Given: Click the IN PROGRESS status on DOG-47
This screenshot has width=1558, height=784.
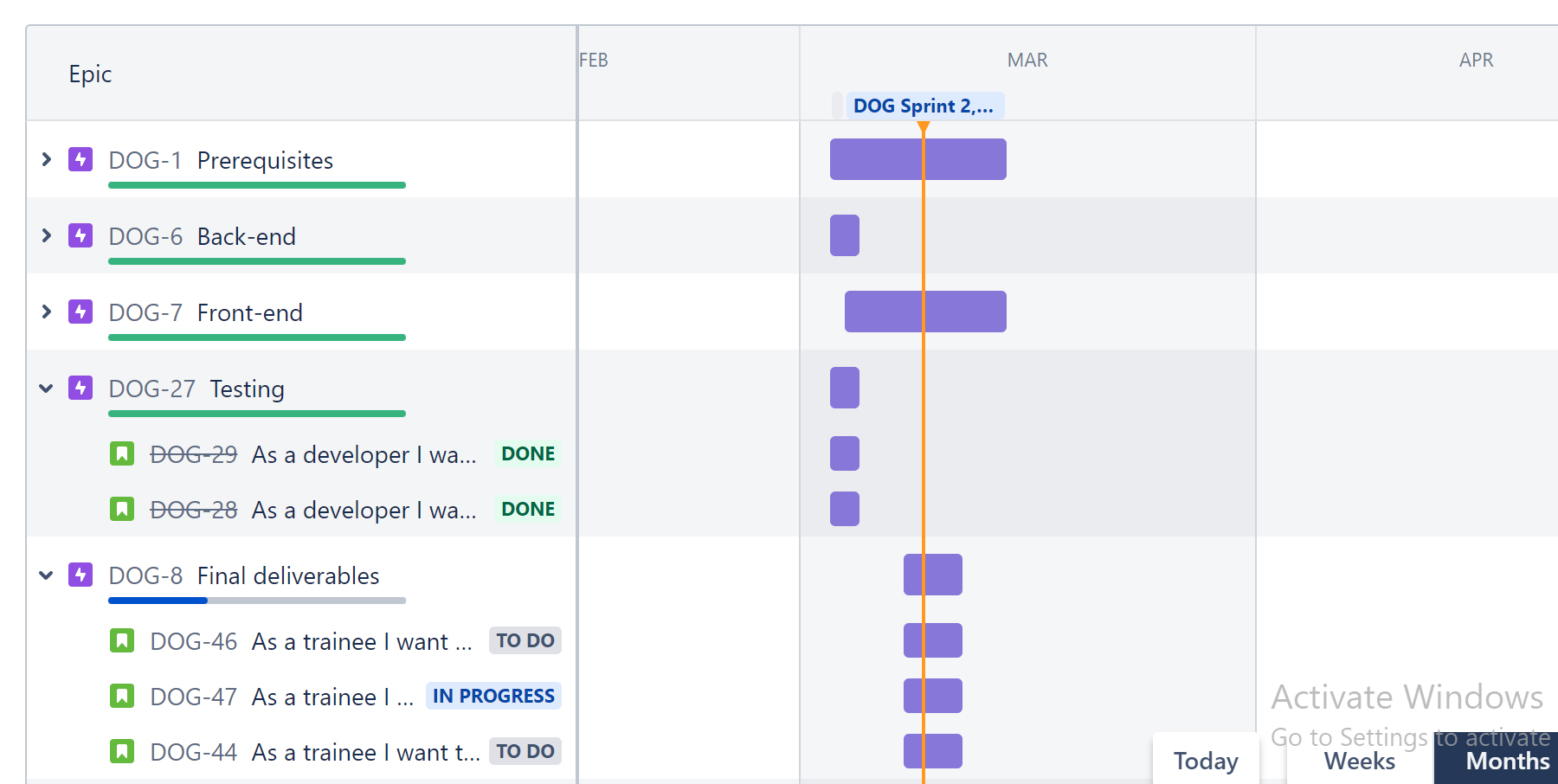Looking at the screenshot, I should pyautogui.click(x=493, y=696).
